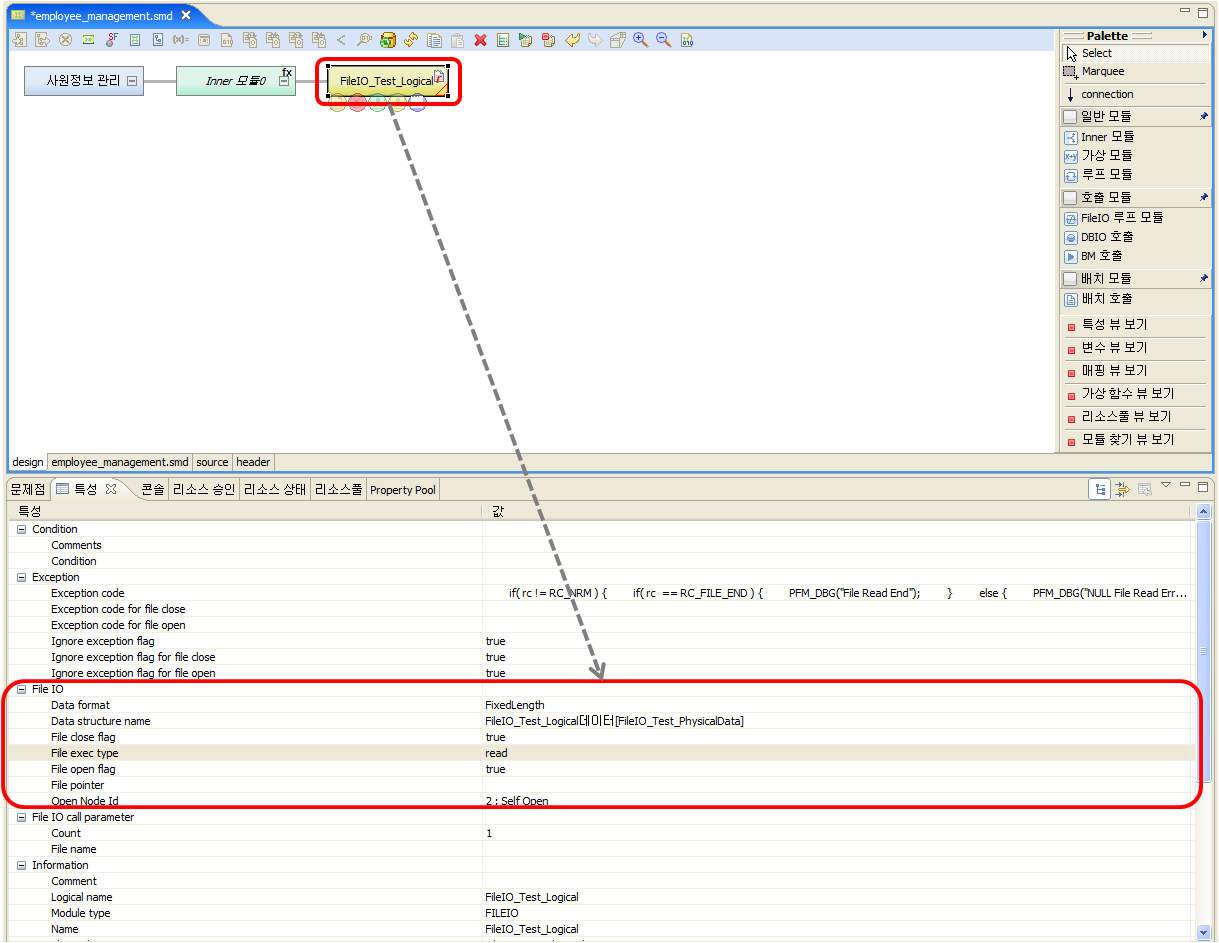Viewport: 1219px width, 943px height.
Task: Switch to the source tab
Action: click(x=212, y=462)
